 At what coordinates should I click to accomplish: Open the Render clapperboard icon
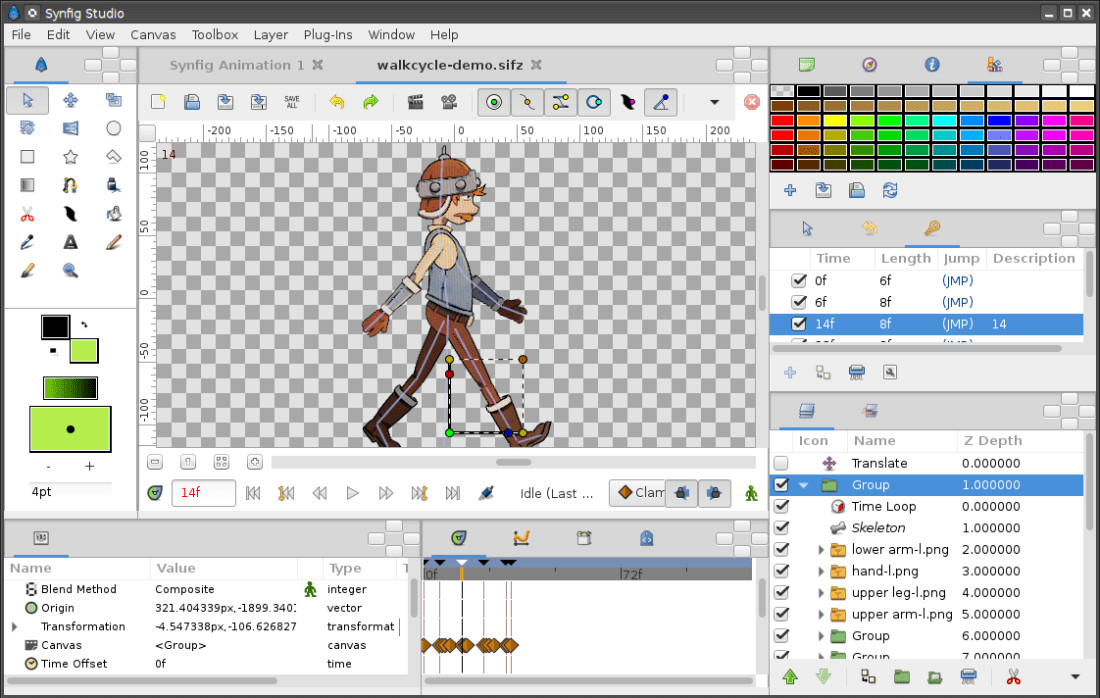point(415,102)
